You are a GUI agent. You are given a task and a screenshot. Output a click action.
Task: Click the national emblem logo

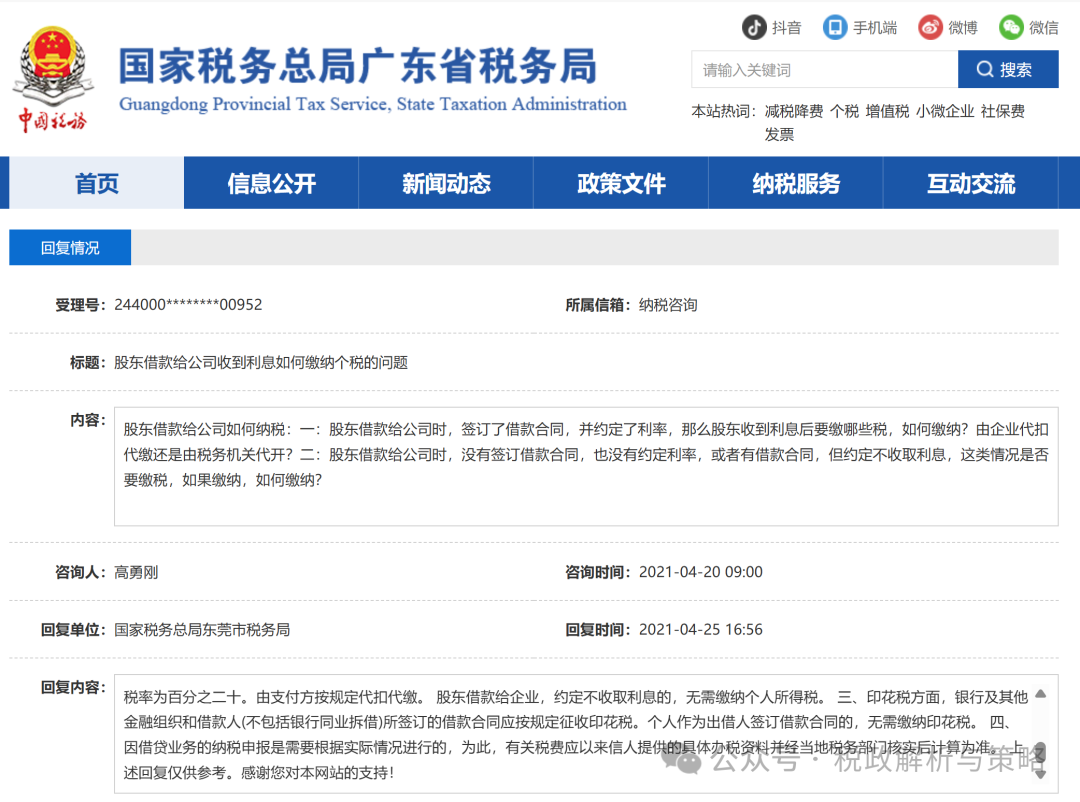pyautogui.click(x=52, y=60)
